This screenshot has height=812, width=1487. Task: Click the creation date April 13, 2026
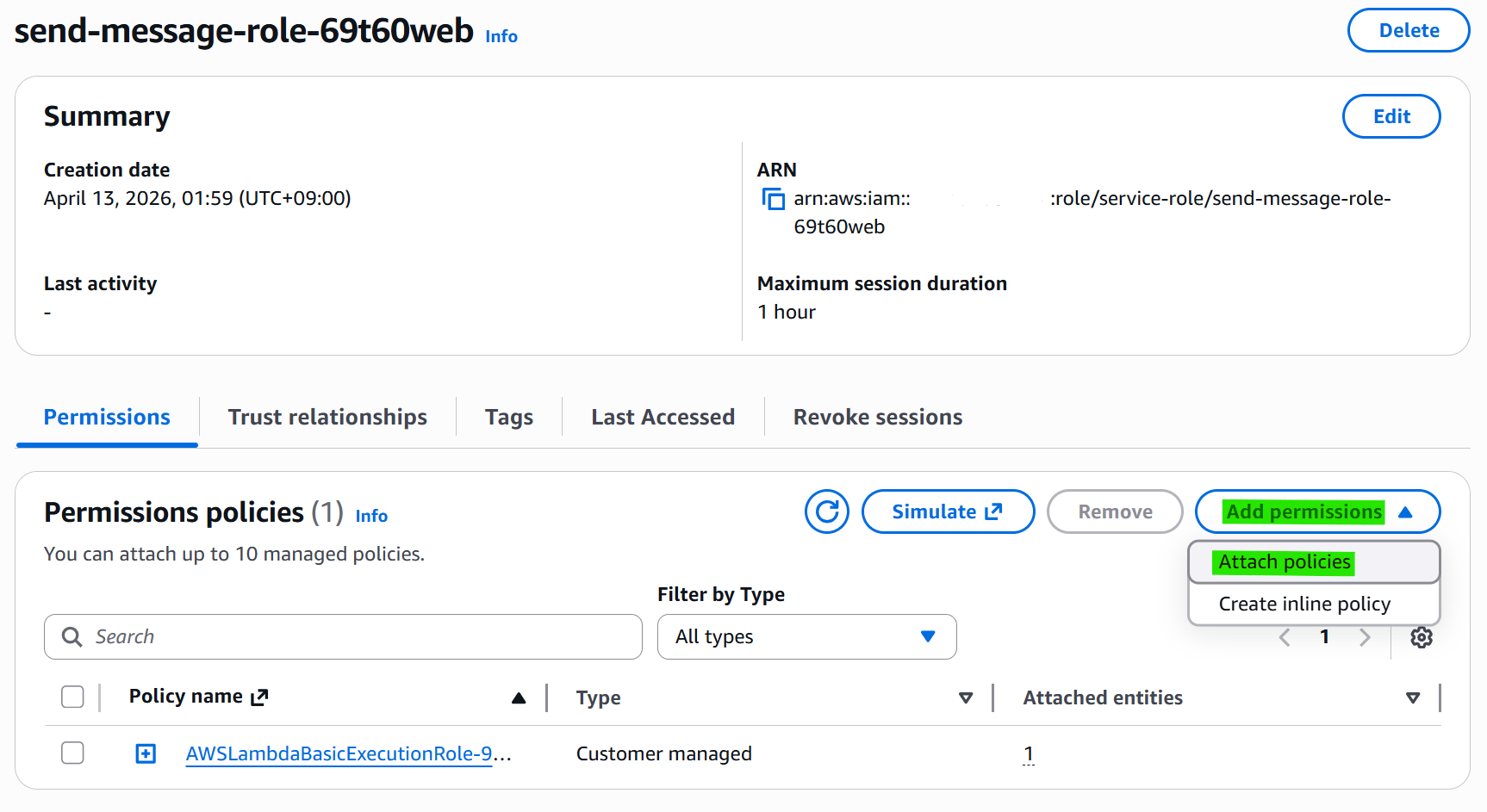[x=197, y=199]
